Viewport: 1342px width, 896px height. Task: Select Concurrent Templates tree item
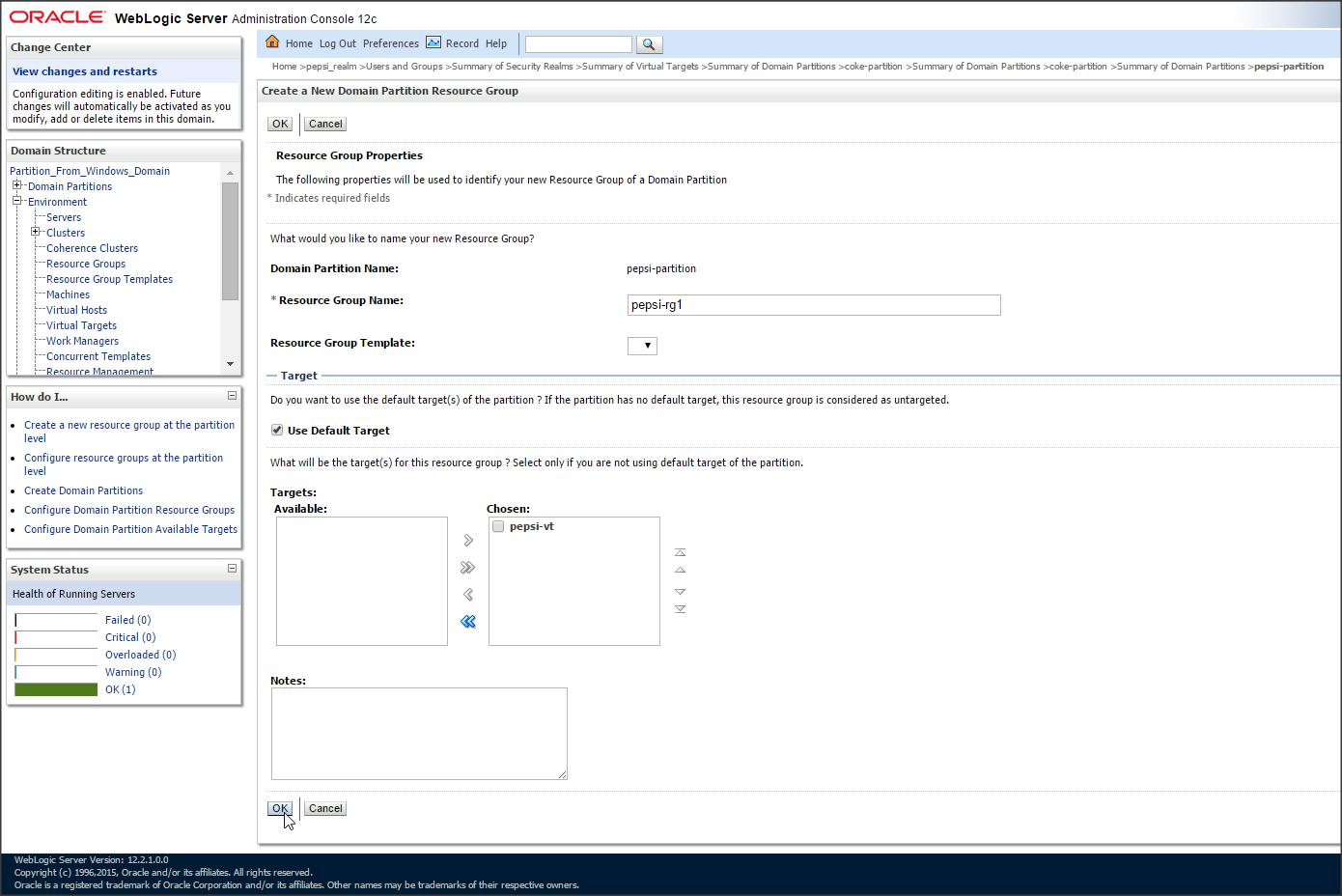coord(98,356)
